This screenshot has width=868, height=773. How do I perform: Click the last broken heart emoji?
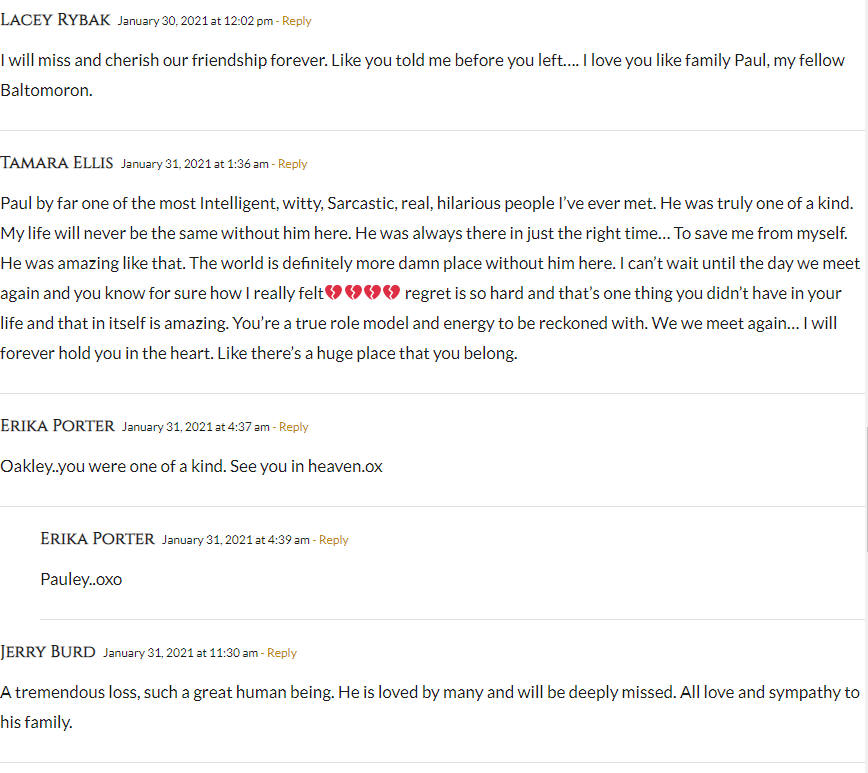[x=391, y=292]
